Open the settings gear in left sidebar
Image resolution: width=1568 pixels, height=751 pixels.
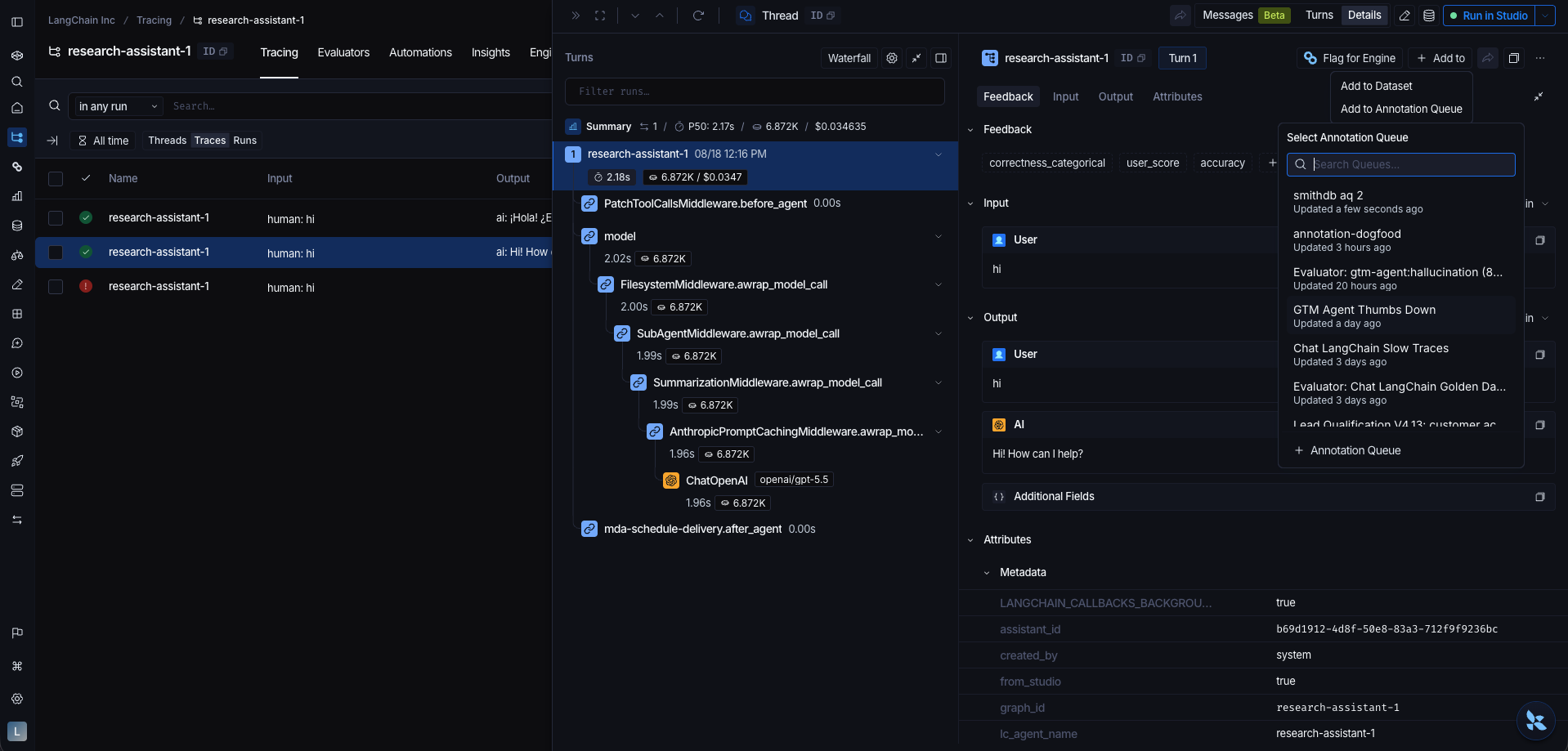17,699
